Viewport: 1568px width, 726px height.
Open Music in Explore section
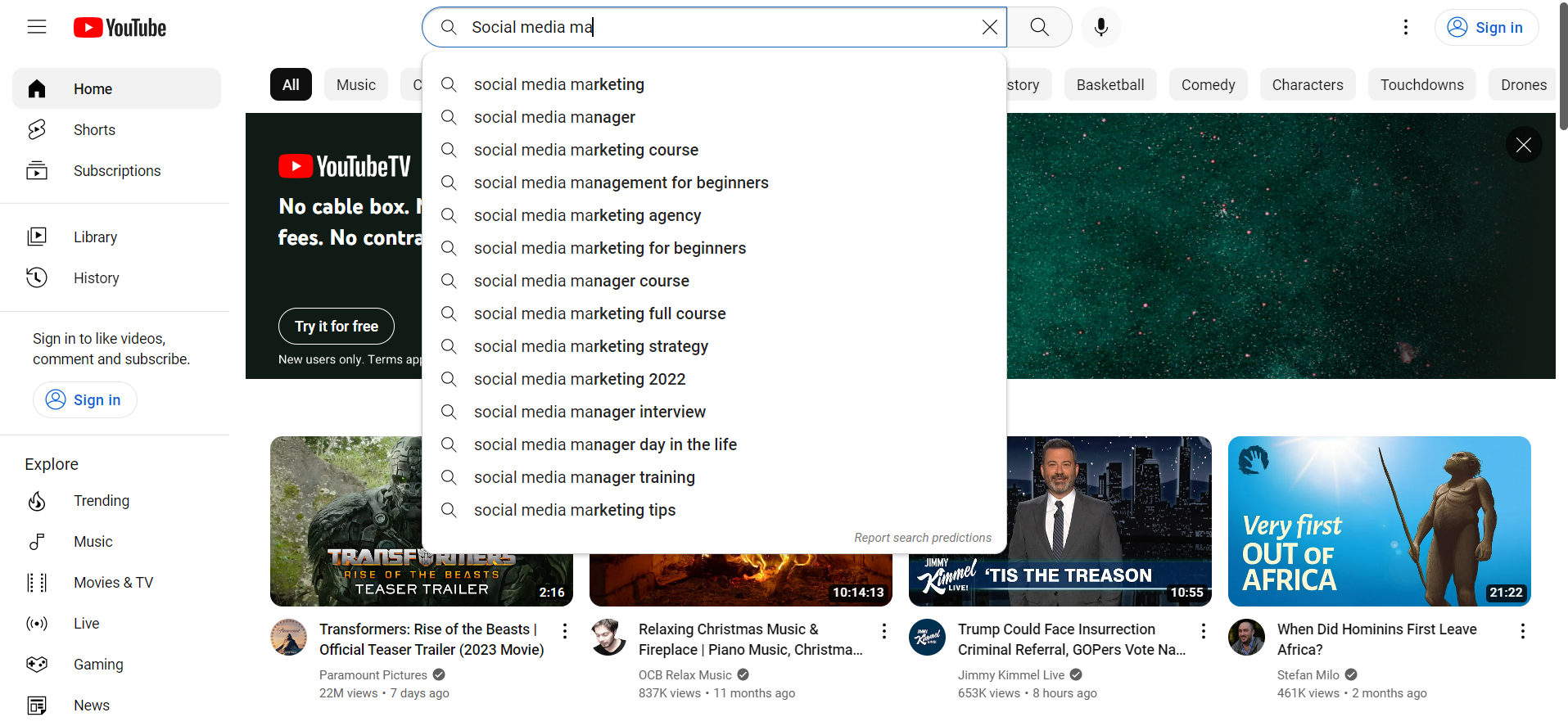116,541
